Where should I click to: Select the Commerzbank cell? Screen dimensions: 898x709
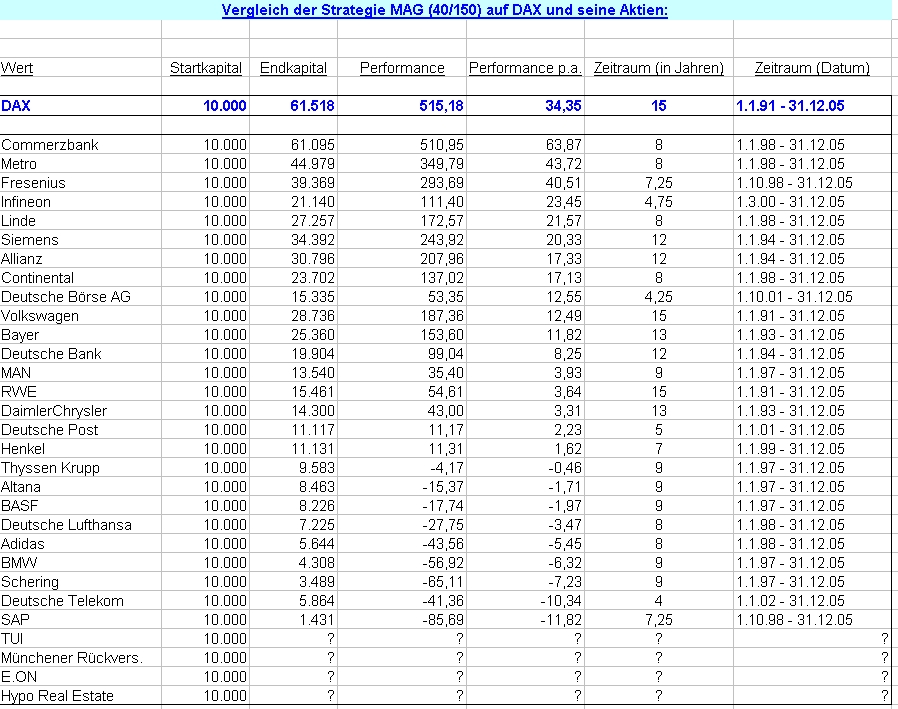[50, 145]
